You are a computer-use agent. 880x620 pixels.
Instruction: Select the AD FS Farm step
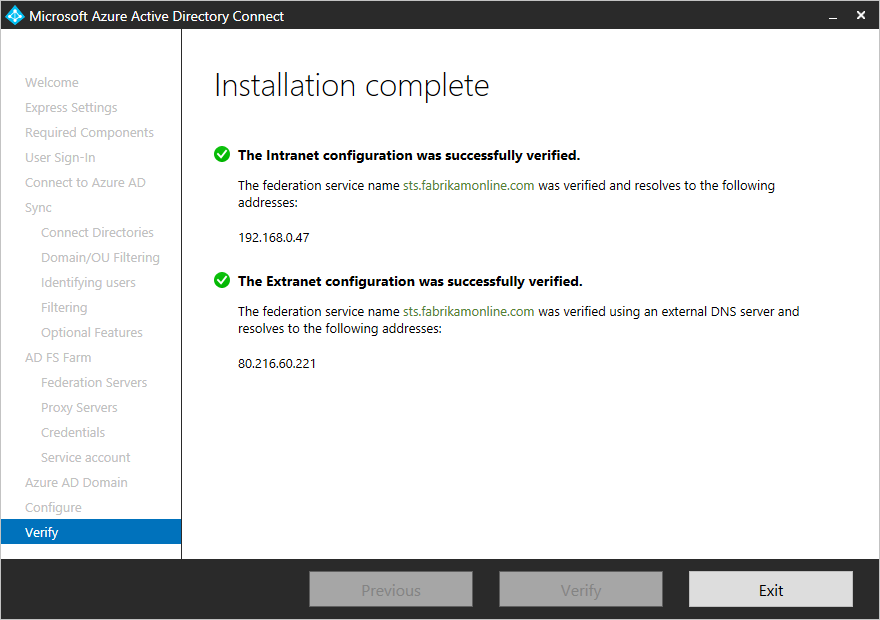tap(58, 357)
